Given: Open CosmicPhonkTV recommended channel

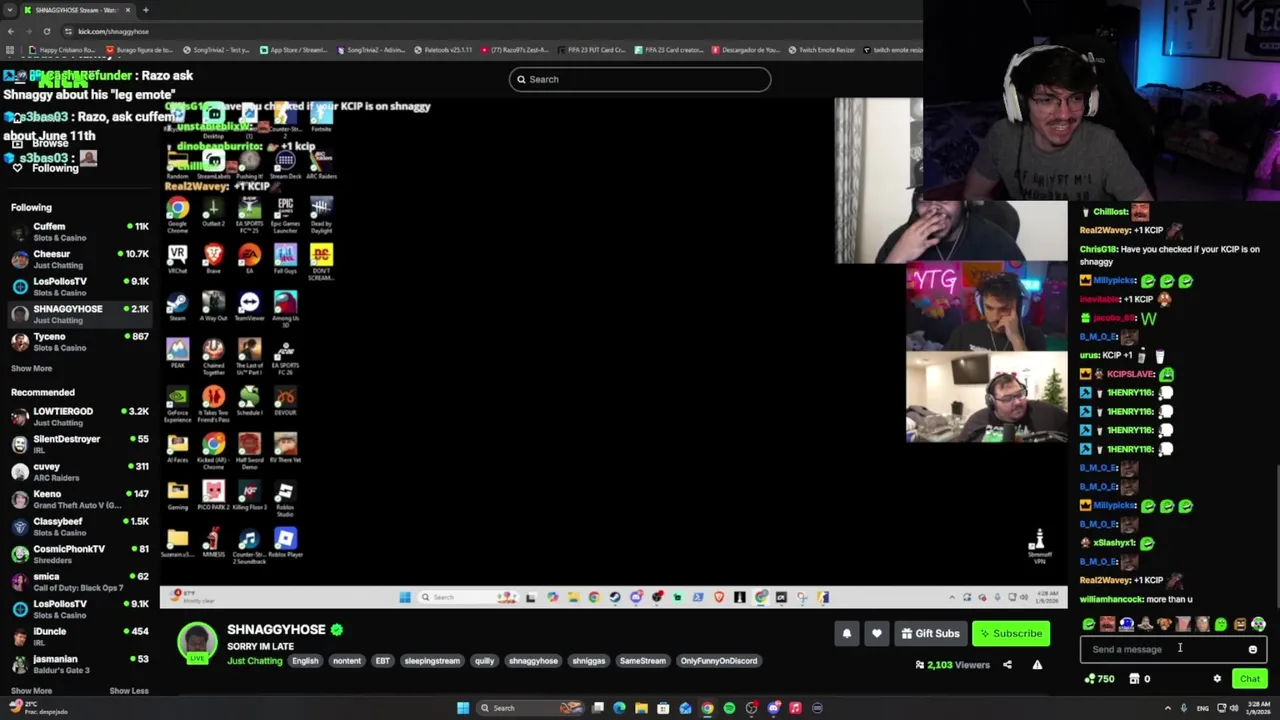Looking at the screenshot, I should (80, 554).
